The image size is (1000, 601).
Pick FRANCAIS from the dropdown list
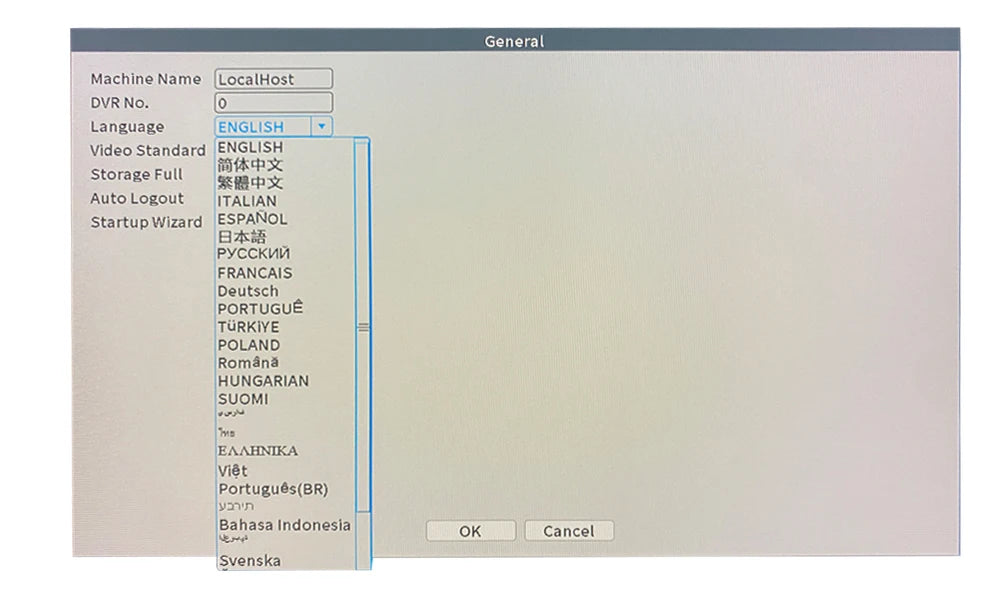point(255,273)
